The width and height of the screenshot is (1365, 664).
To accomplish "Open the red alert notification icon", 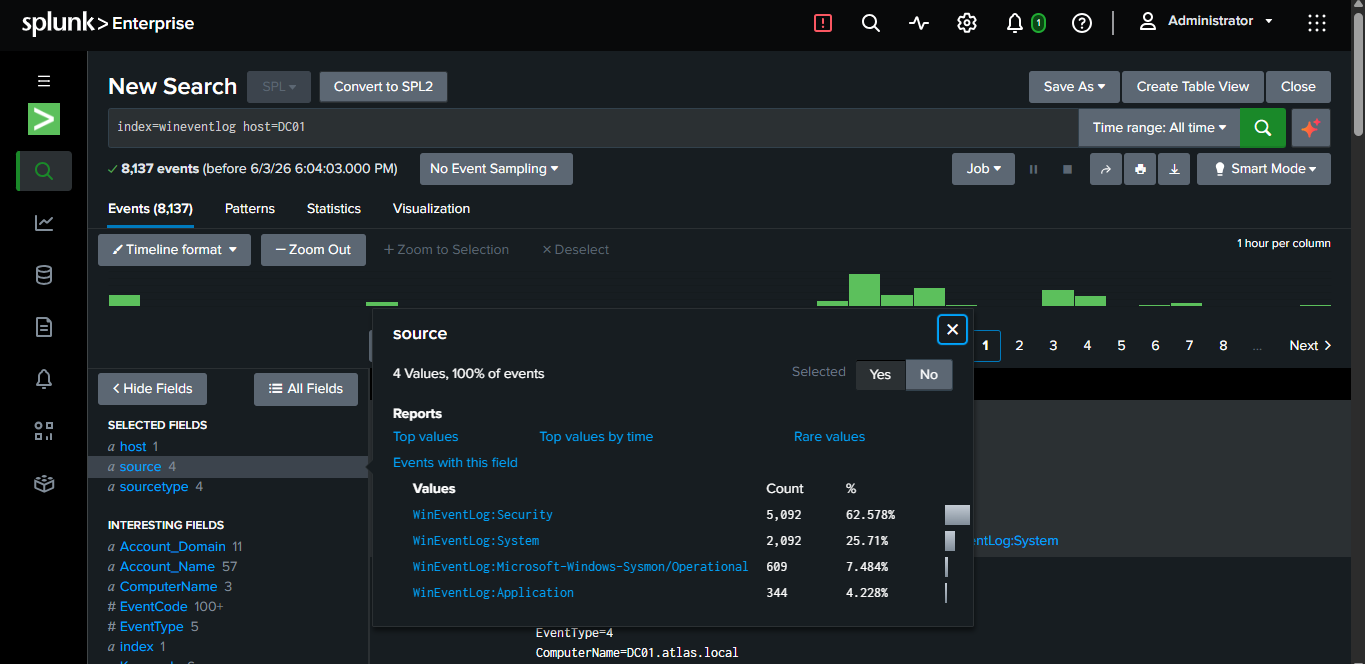I will coord(823,23).
